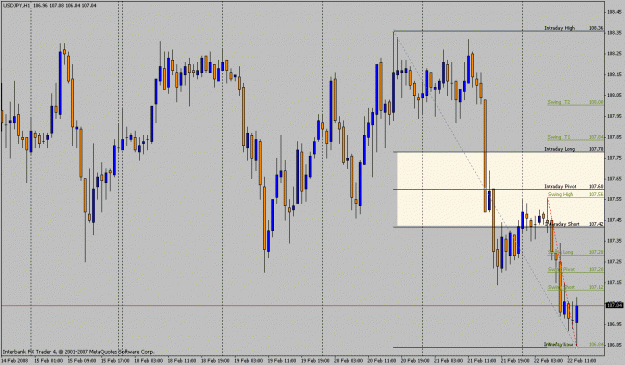Viewport: 625px width, 365px height.
Task: Click the 18 Feb 19:00 time label
Action: coord(215,361)
